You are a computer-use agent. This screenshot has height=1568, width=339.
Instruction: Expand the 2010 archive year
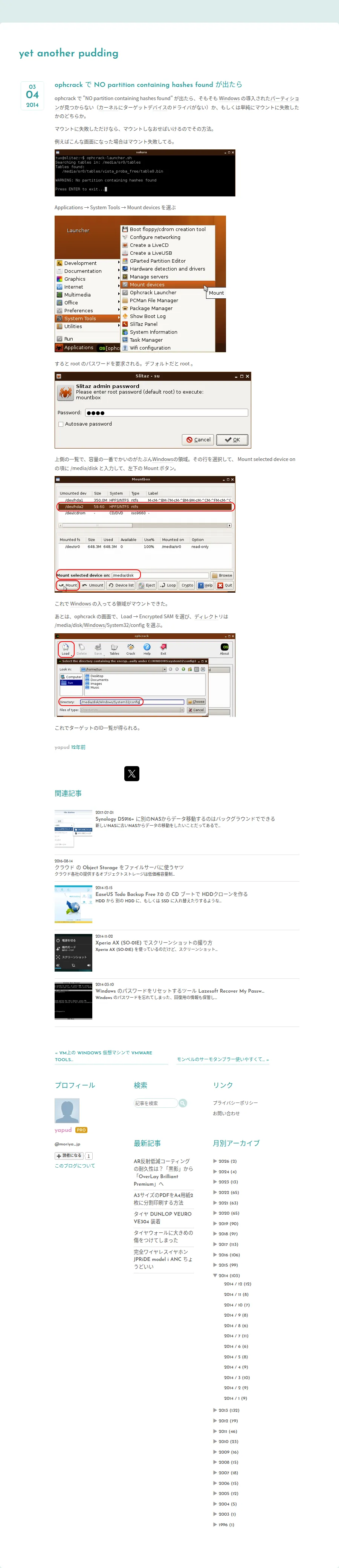point(215,1442)
